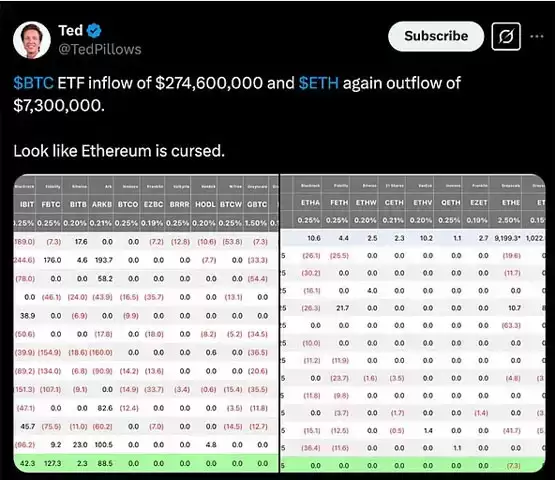555x480 pixels.
Task: Click the IBIT column header in the image
Action: pyautogui.click(x=27, y=205)
